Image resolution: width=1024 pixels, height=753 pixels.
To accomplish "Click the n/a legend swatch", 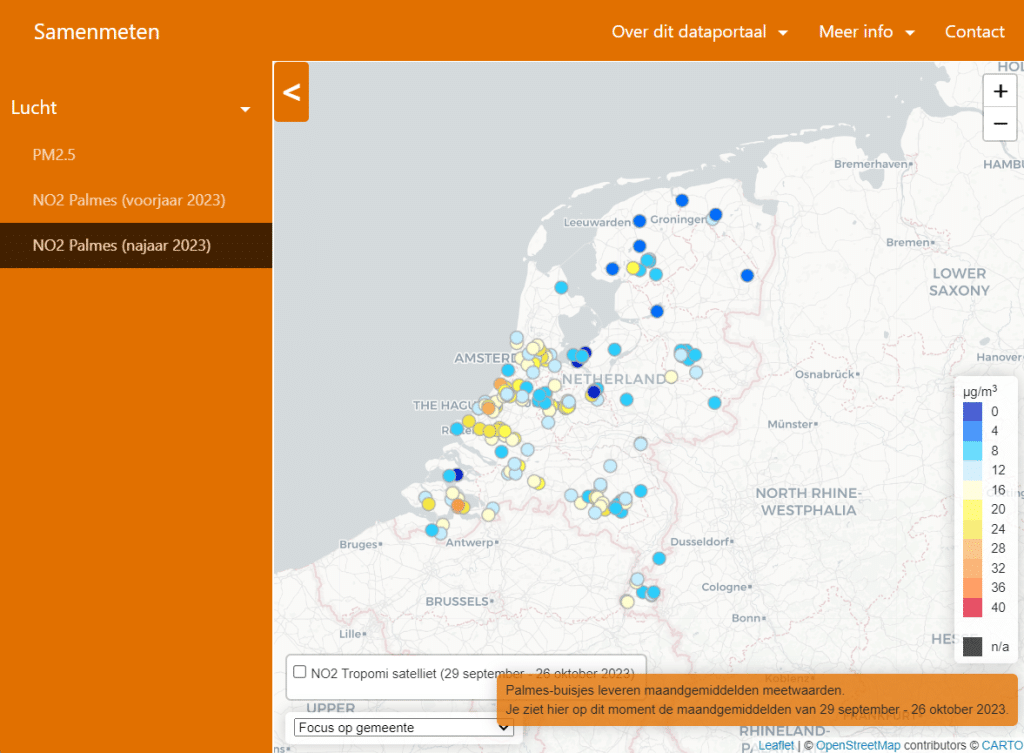I will click(x=972, y=646).
